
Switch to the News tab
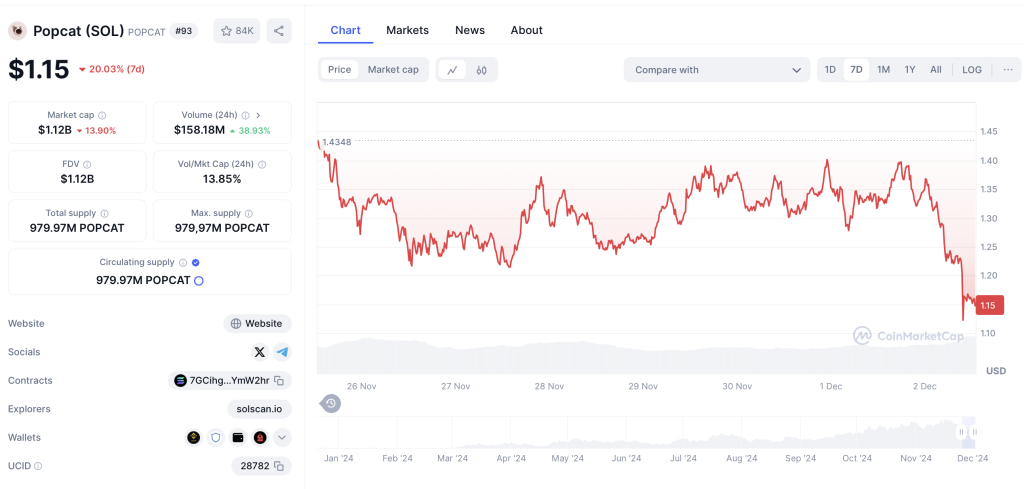[x=470, y=30]
